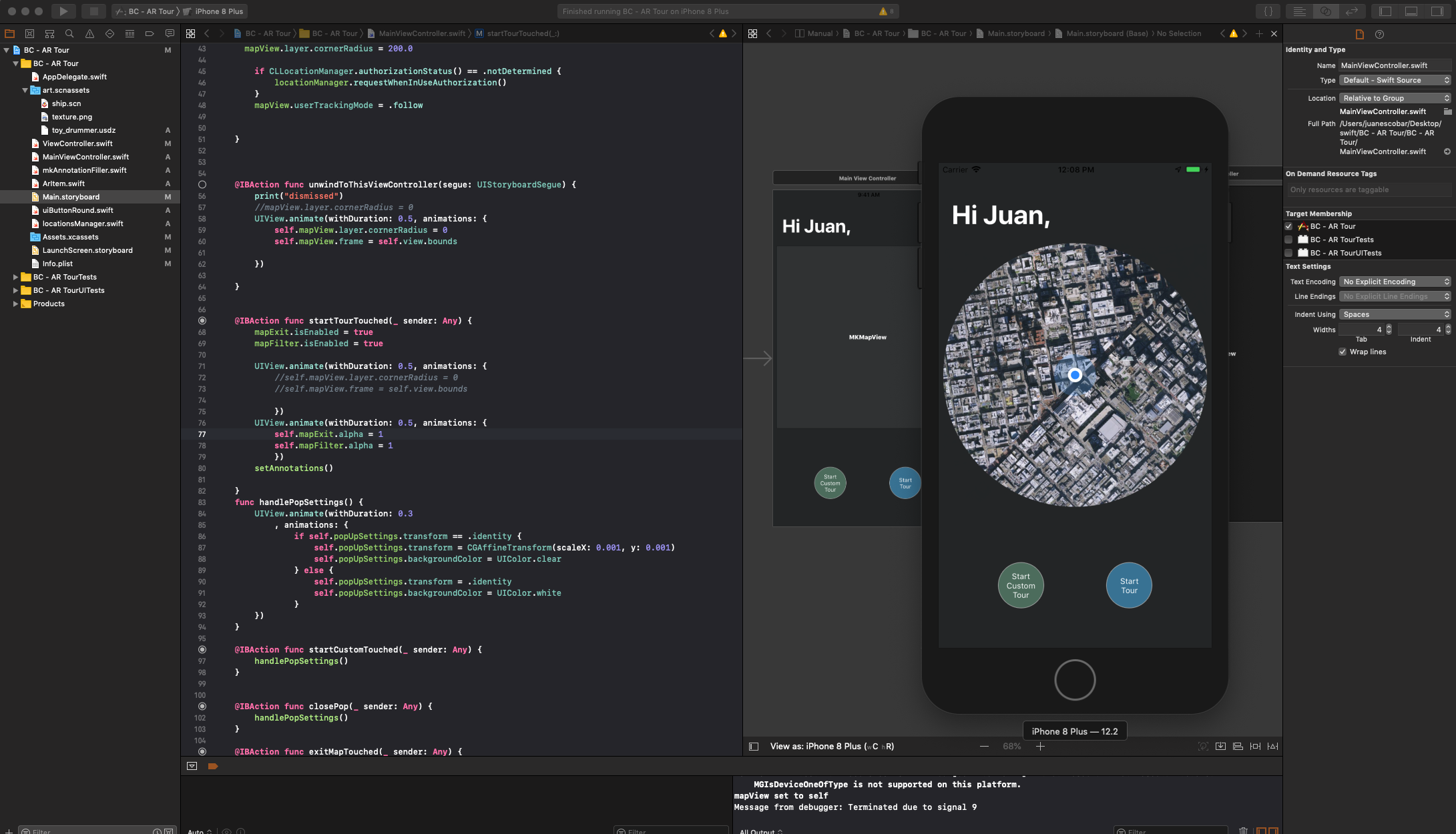Click the View as: iPhone 8 Plus button
1456x834 pixels.
tap(832, 747)
